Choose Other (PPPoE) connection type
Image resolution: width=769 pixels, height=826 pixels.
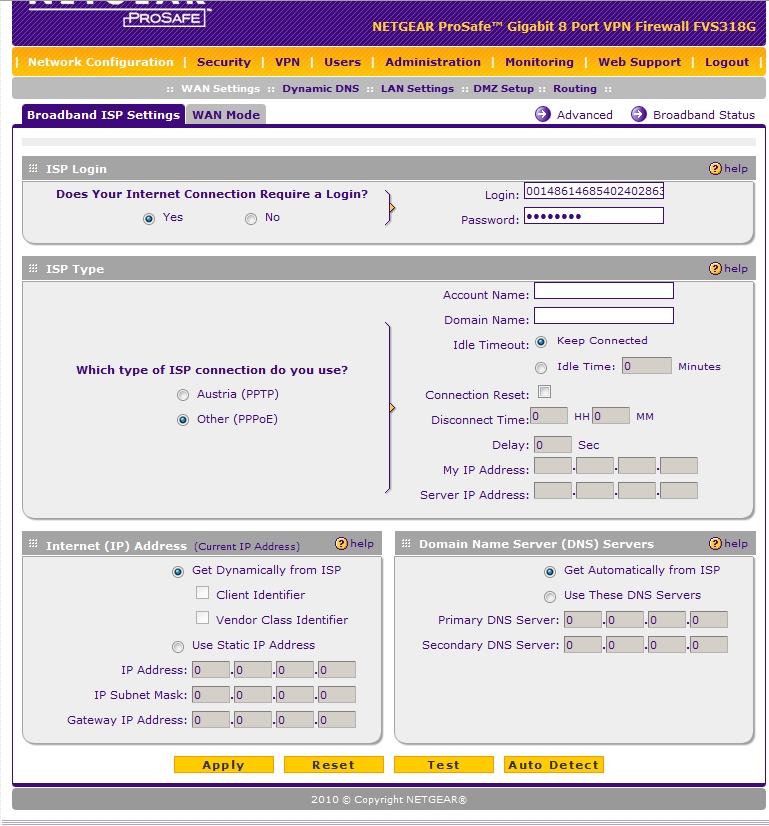coord(183,420)
